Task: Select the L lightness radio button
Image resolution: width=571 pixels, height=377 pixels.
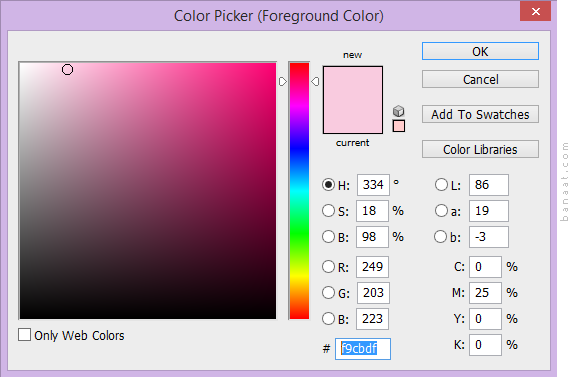Action: pos(441,185)
